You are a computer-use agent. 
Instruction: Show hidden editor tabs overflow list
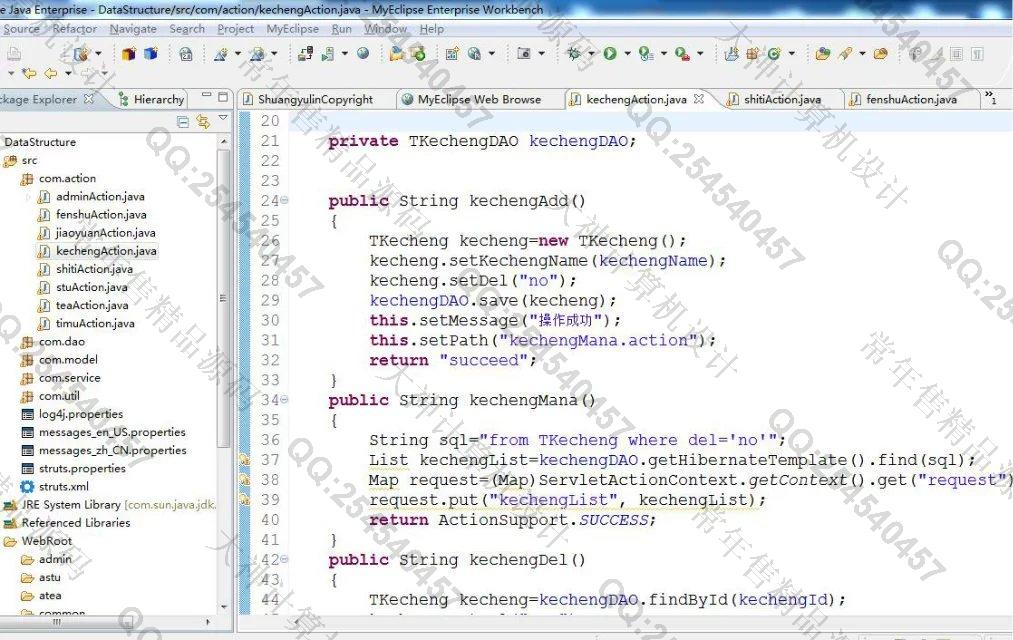990,98
